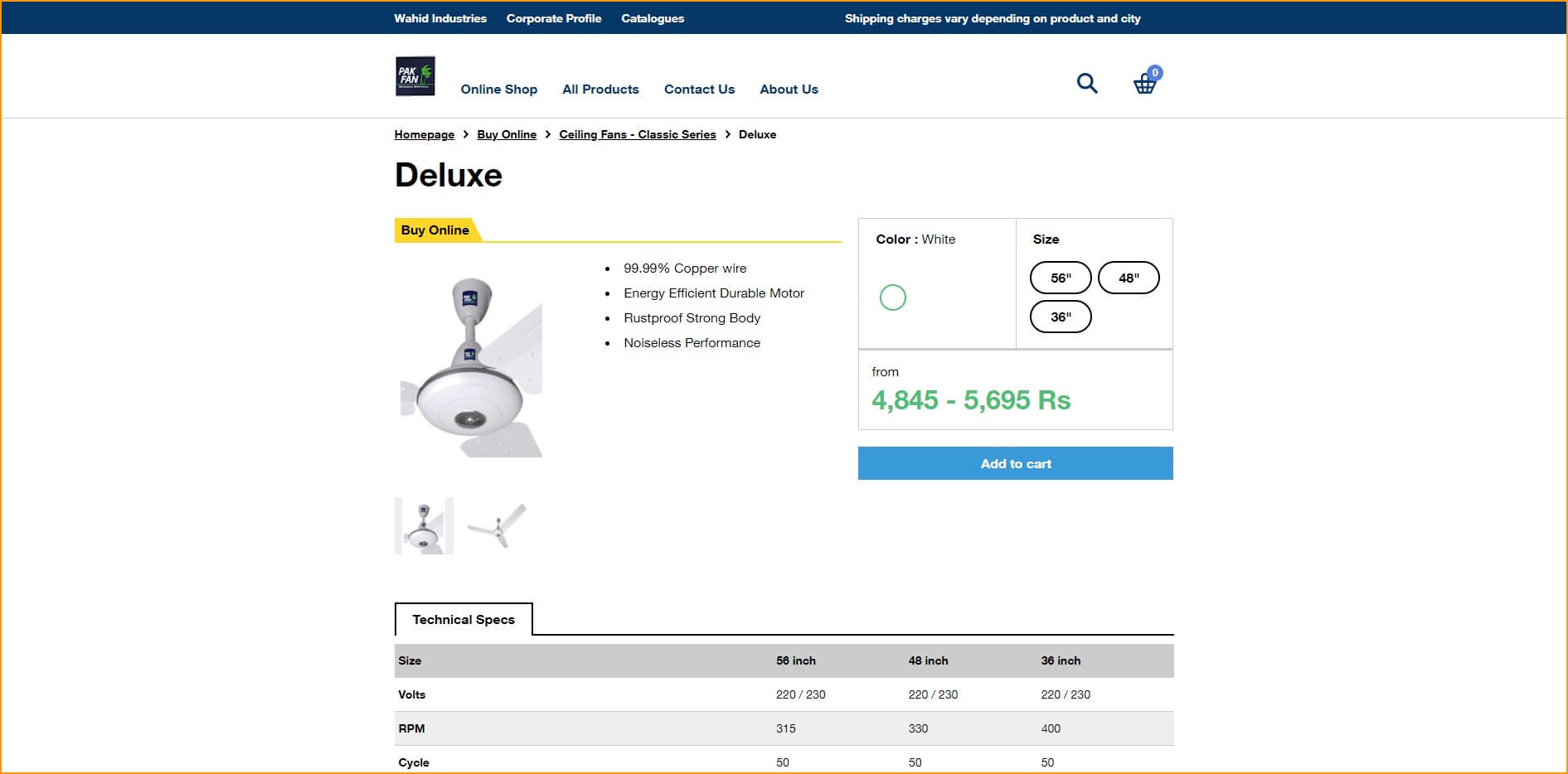Viewport: 1568px width, 774px height.
Task: Open the All Products menu
Action: [600, 89]
